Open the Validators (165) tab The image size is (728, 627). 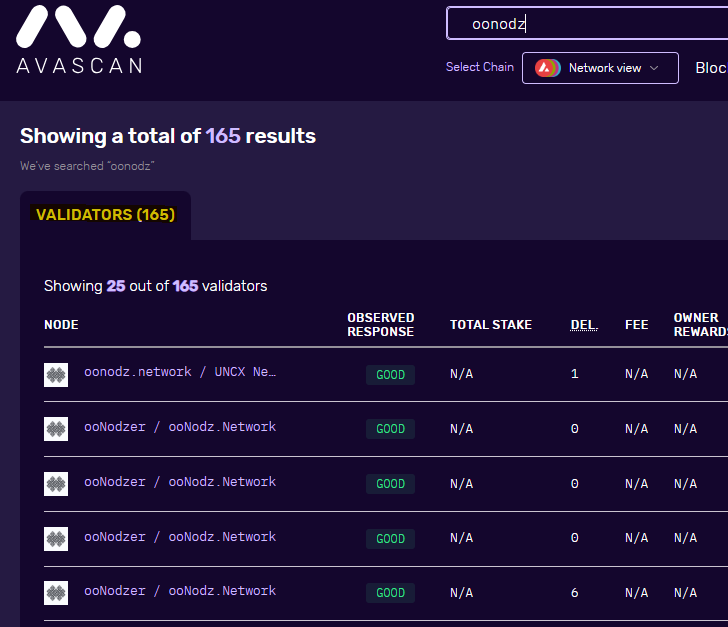(105, 215)
